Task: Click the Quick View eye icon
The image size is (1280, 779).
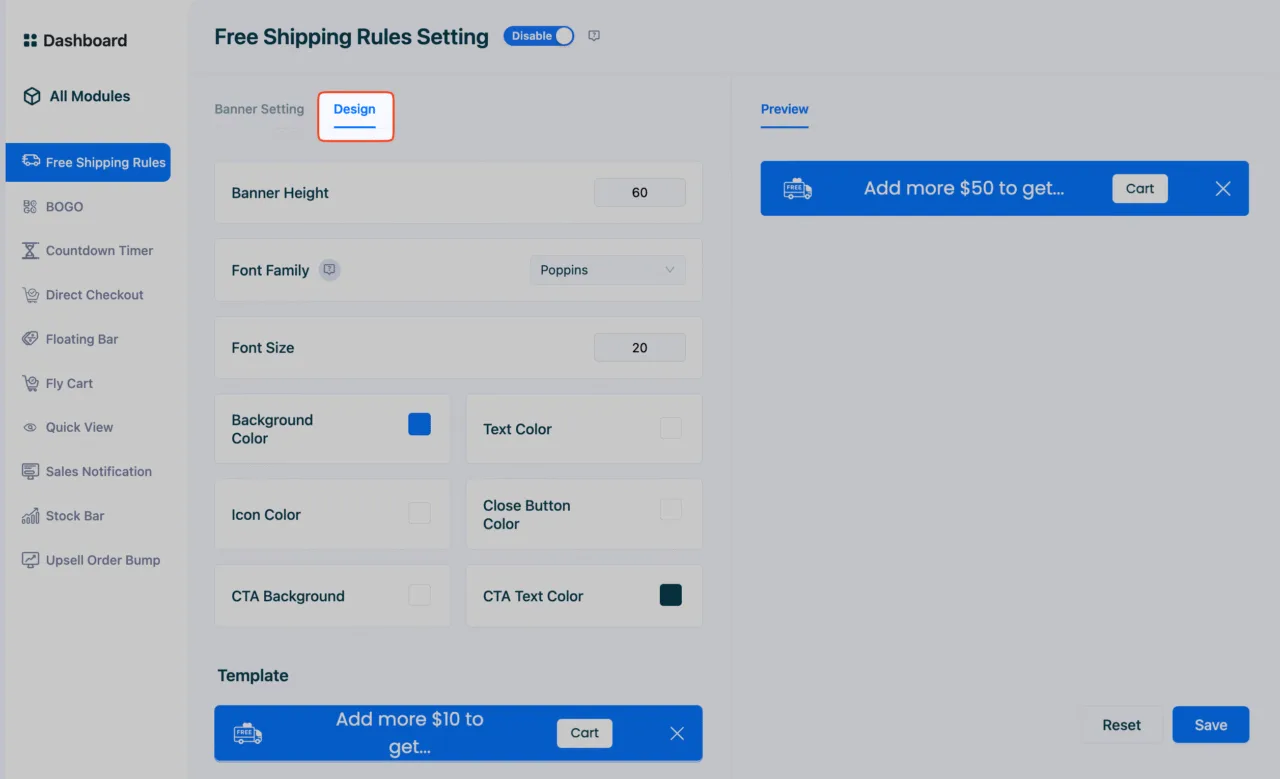Action: point(30,427)
